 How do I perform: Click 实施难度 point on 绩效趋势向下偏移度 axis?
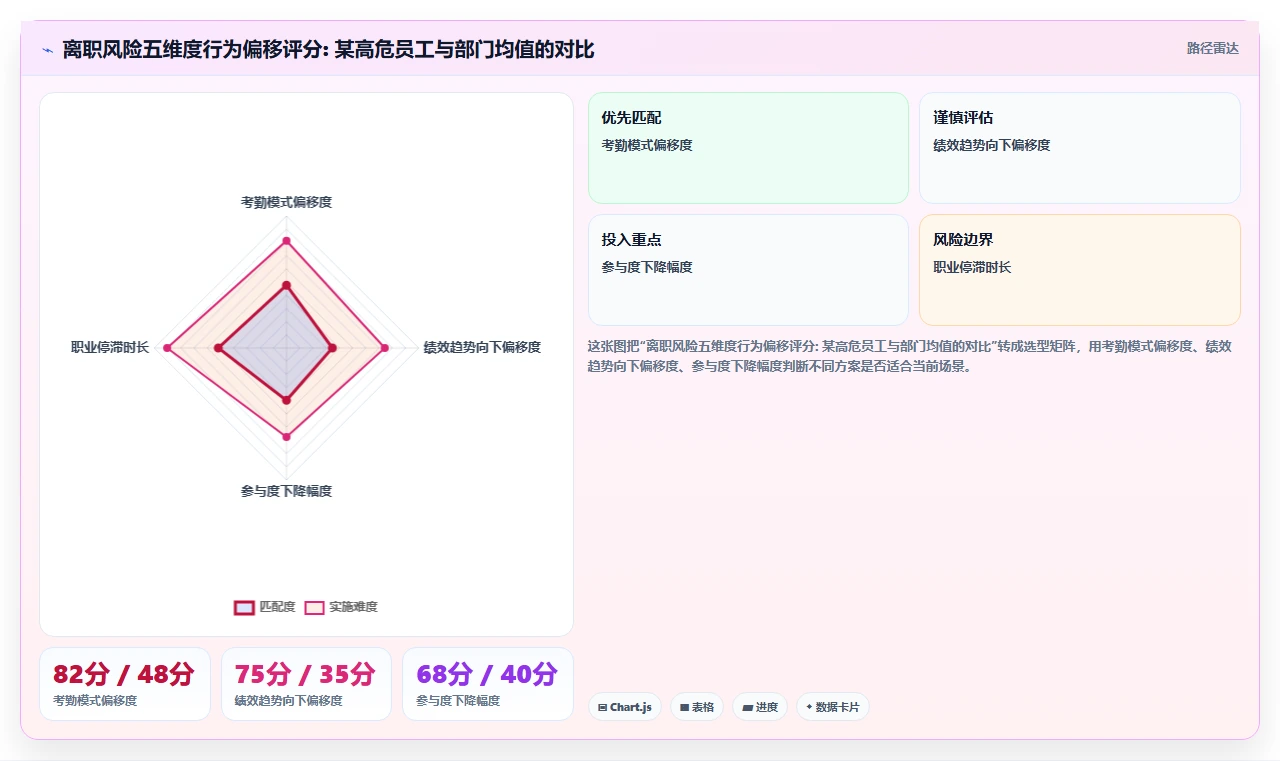384,348
